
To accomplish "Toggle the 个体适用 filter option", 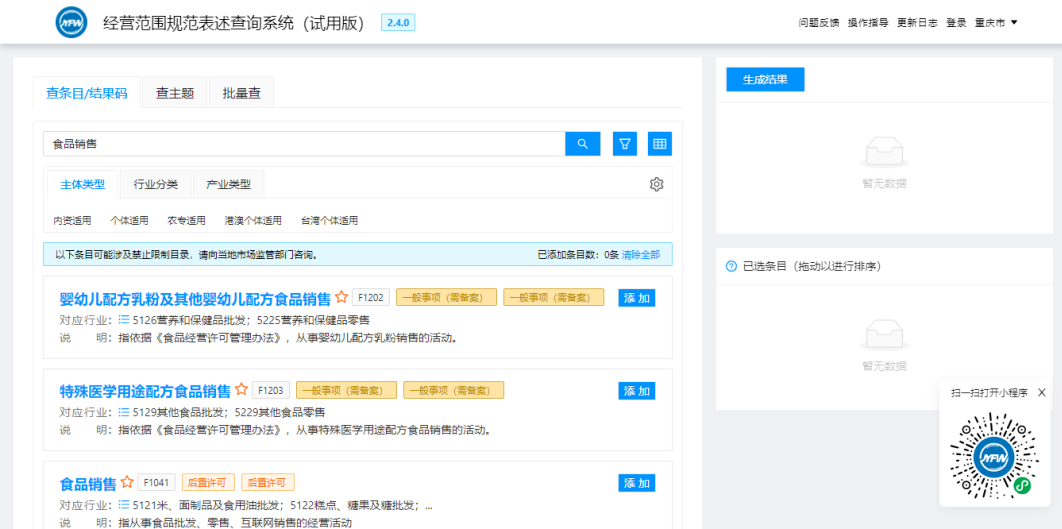I will (x=129, y=220).
